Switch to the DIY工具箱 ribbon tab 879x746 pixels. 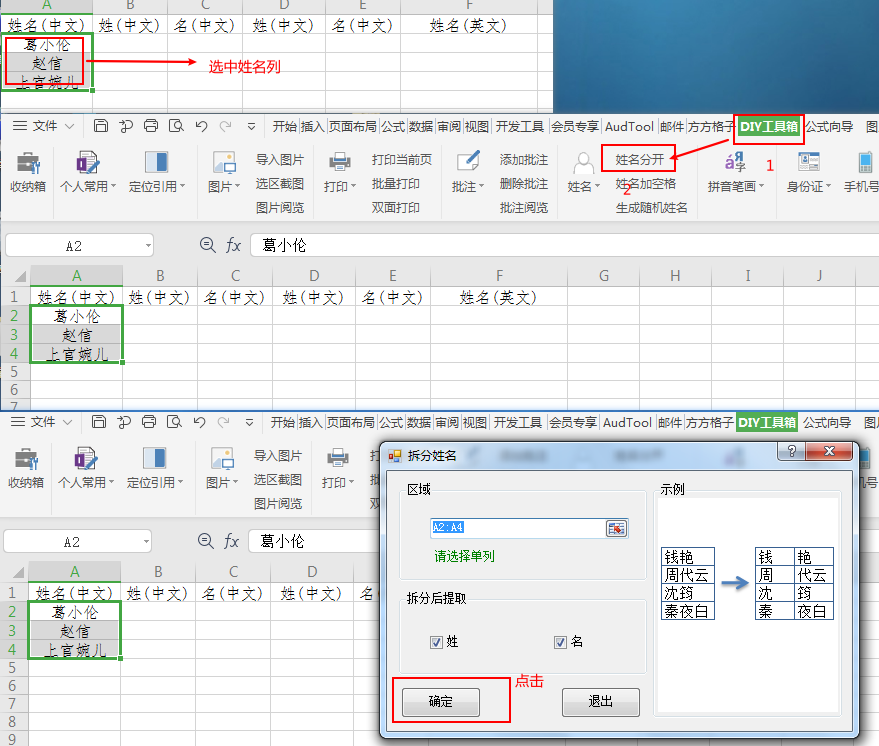point(770,126)
